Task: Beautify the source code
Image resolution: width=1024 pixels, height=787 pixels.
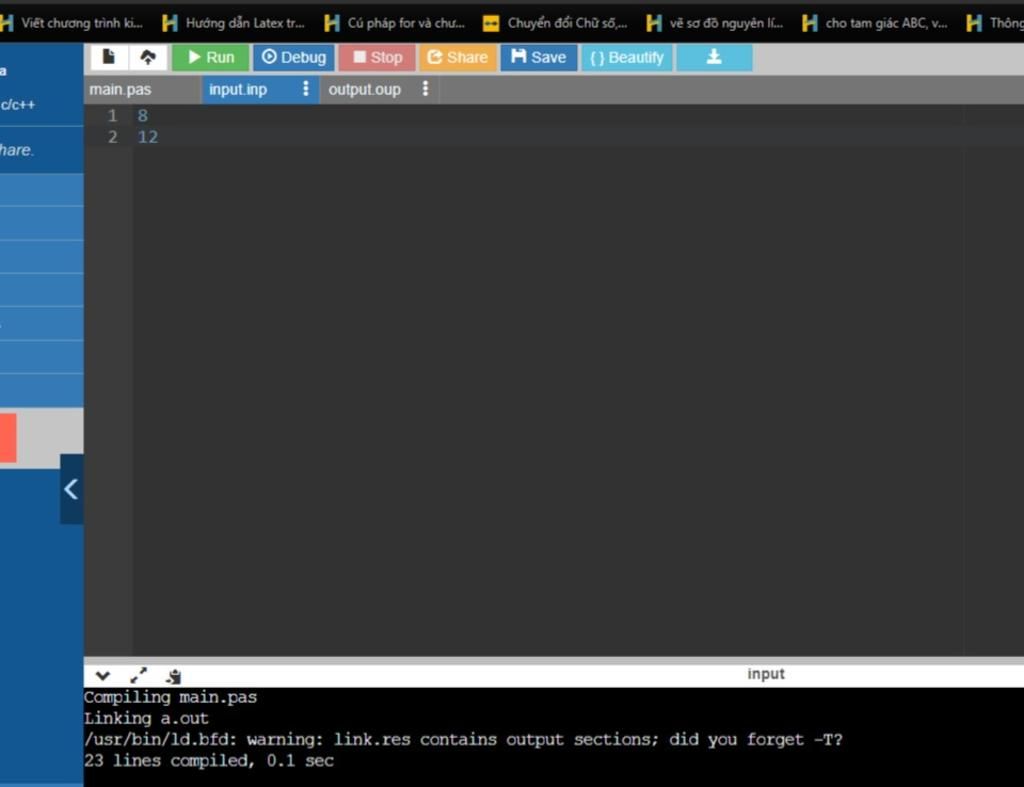Action: [x=626, y=57]
